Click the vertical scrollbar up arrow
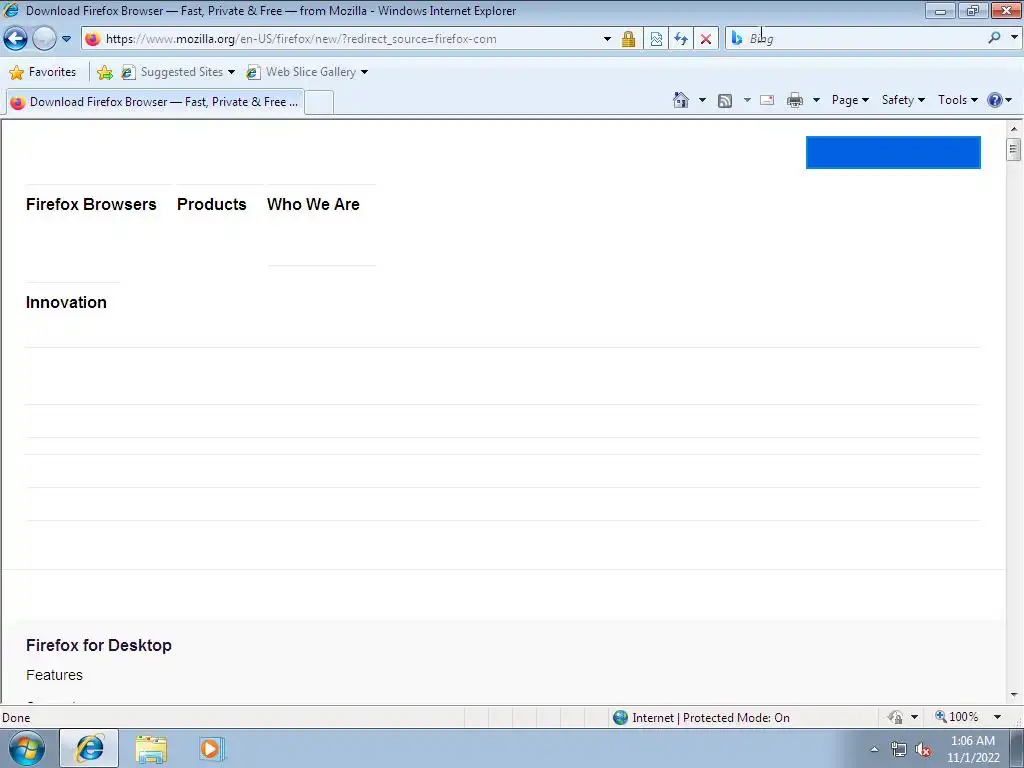The width and height of the screenshot is (1024, 768). 1014,129
